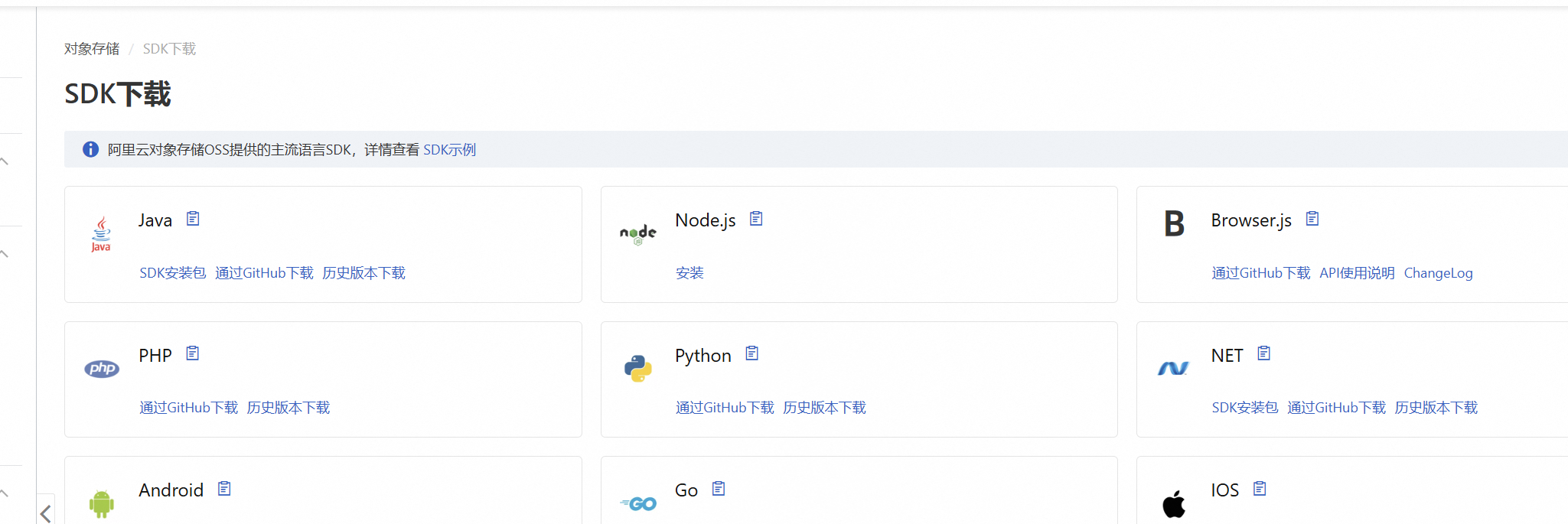Download Java SDK安装包
This screenshot has height=524, width=1568.
(x=173, y=273)
